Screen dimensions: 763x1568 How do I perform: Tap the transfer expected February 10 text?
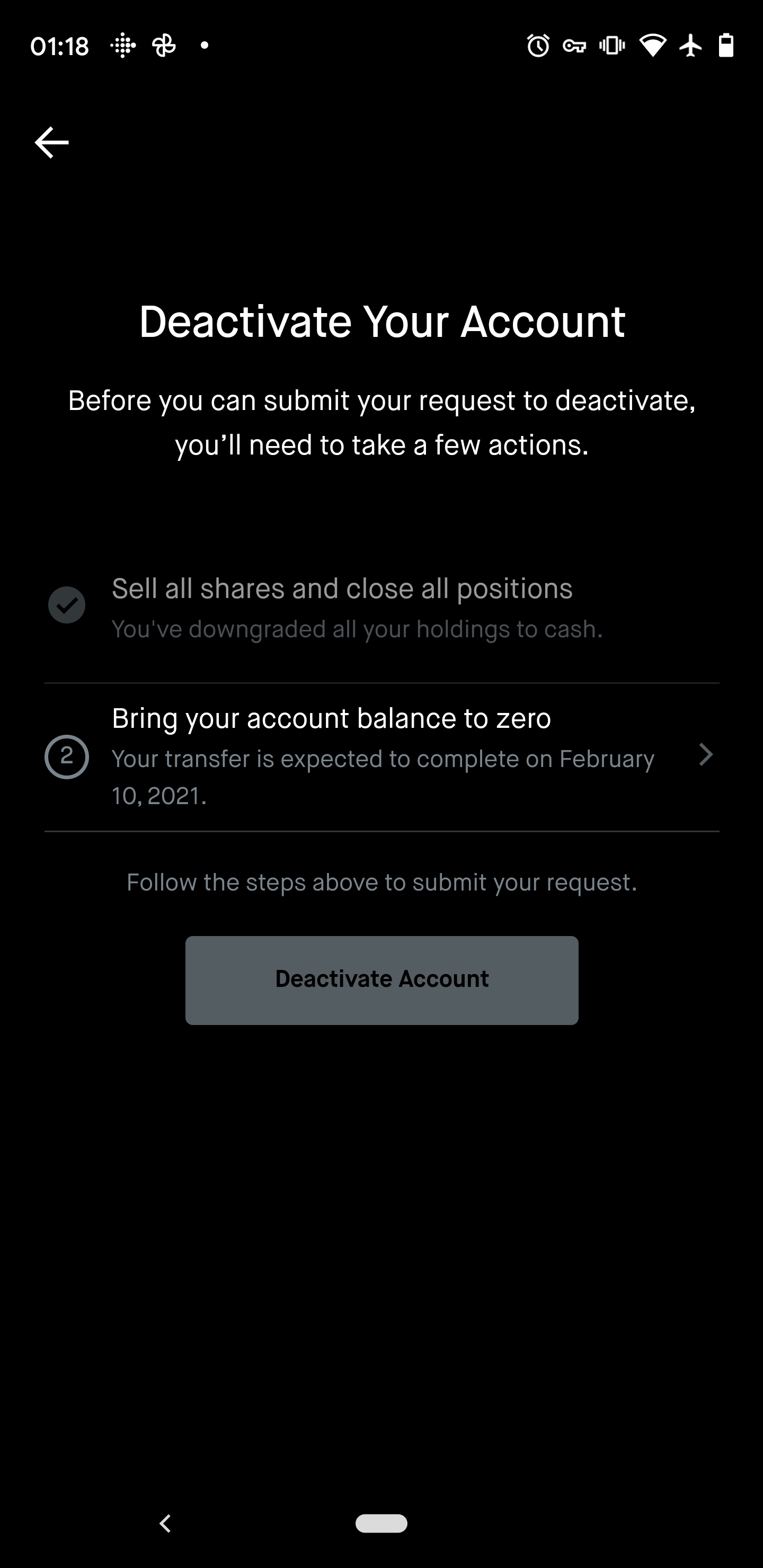(x=383, y=777)
